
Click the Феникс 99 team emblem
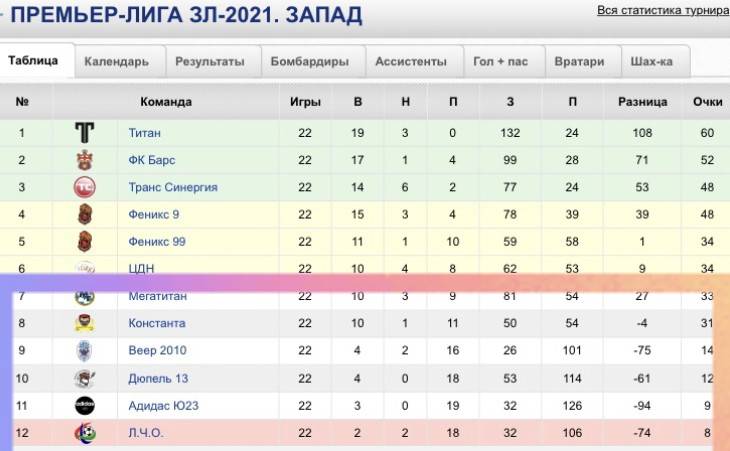click(85, 241)
